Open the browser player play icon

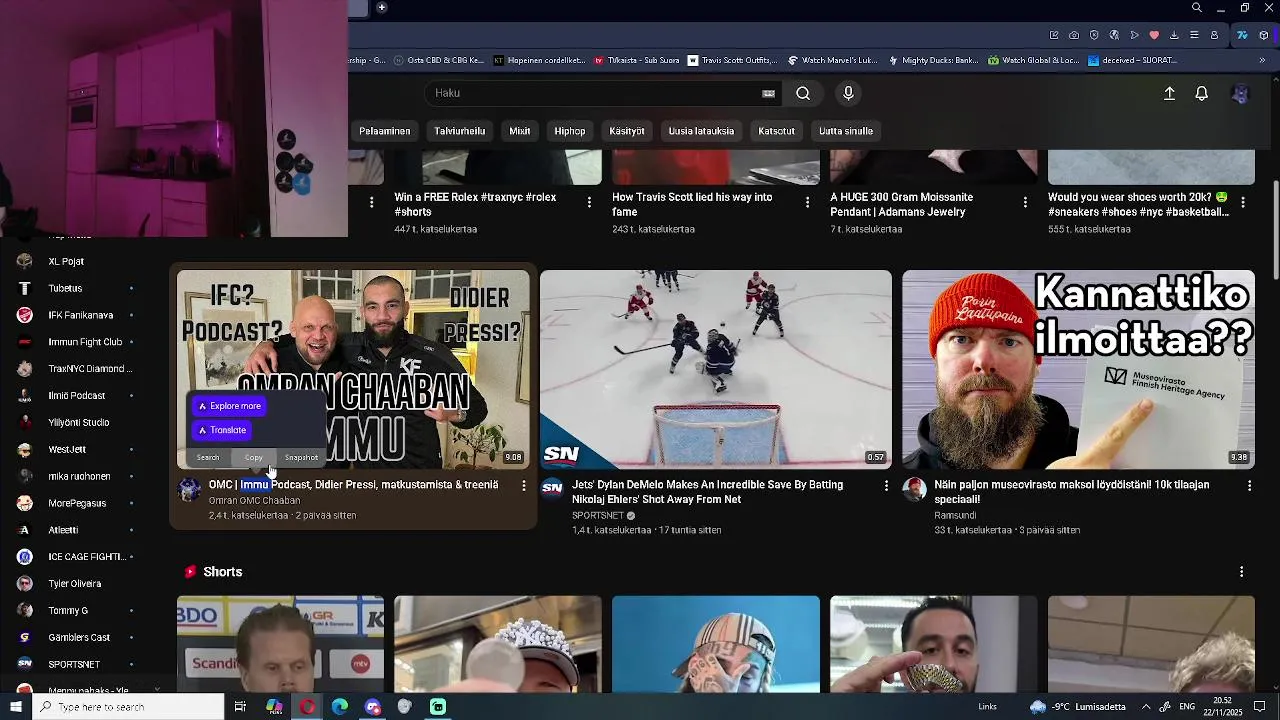pyautogui.click(x=1134, y=35)
